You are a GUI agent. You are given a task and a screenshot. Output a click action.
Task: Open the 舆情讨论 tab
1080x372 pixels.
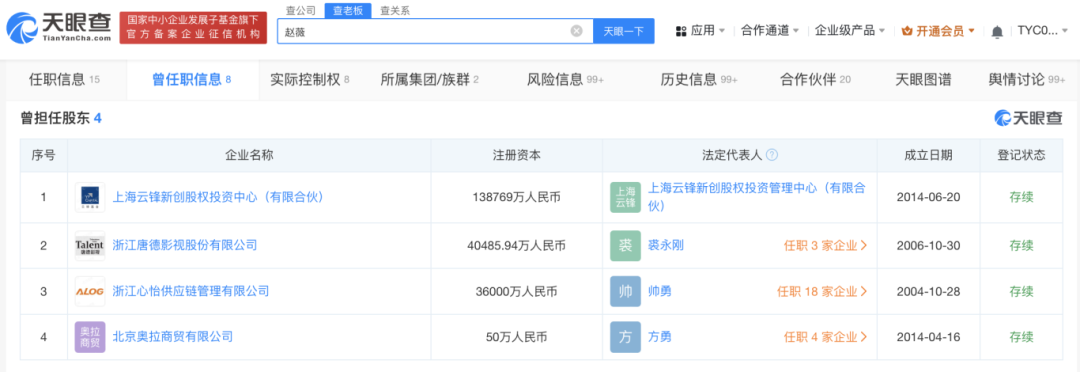[1027, 79]
